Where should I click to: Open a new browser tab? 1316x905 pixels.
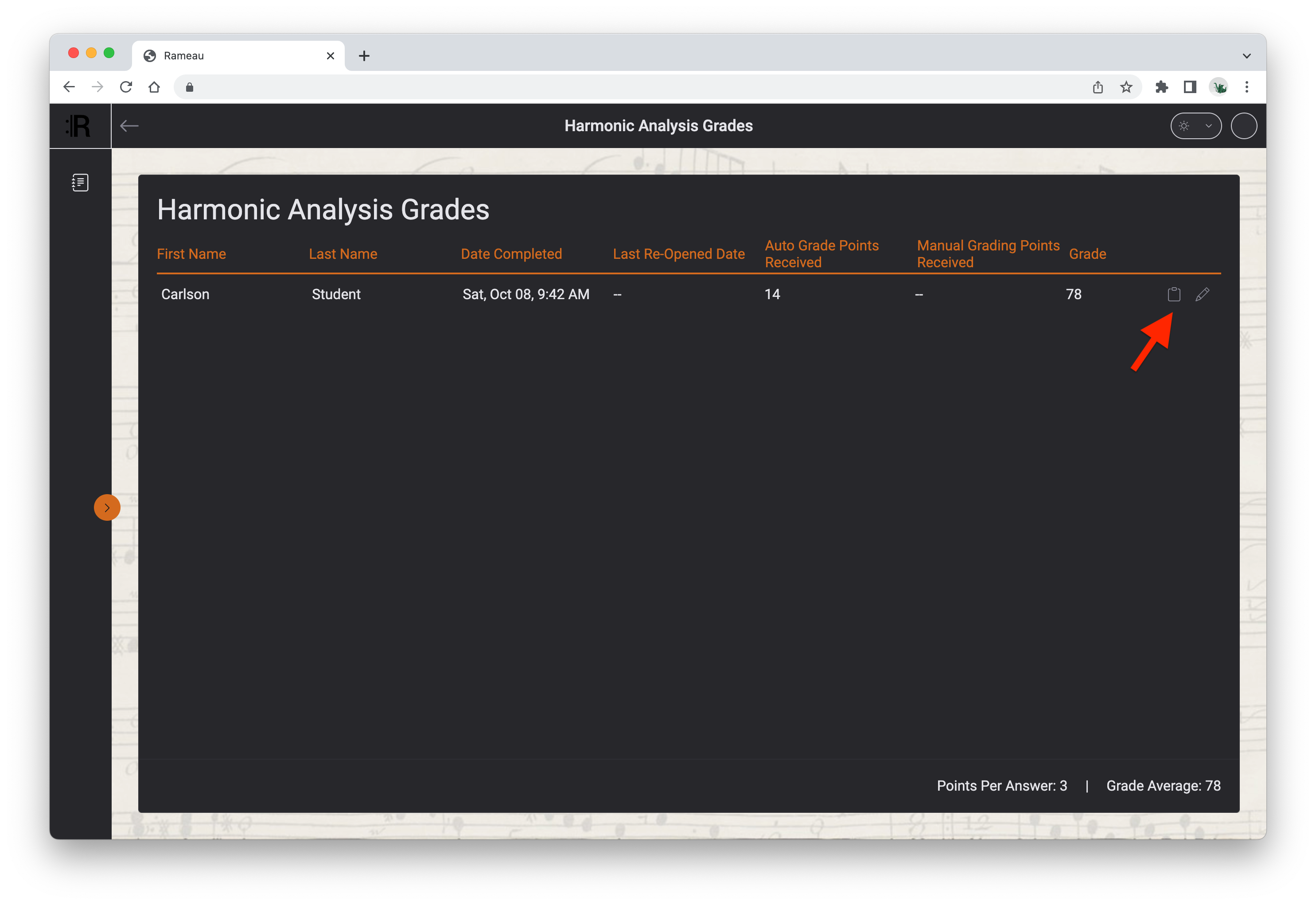[364, 55]
